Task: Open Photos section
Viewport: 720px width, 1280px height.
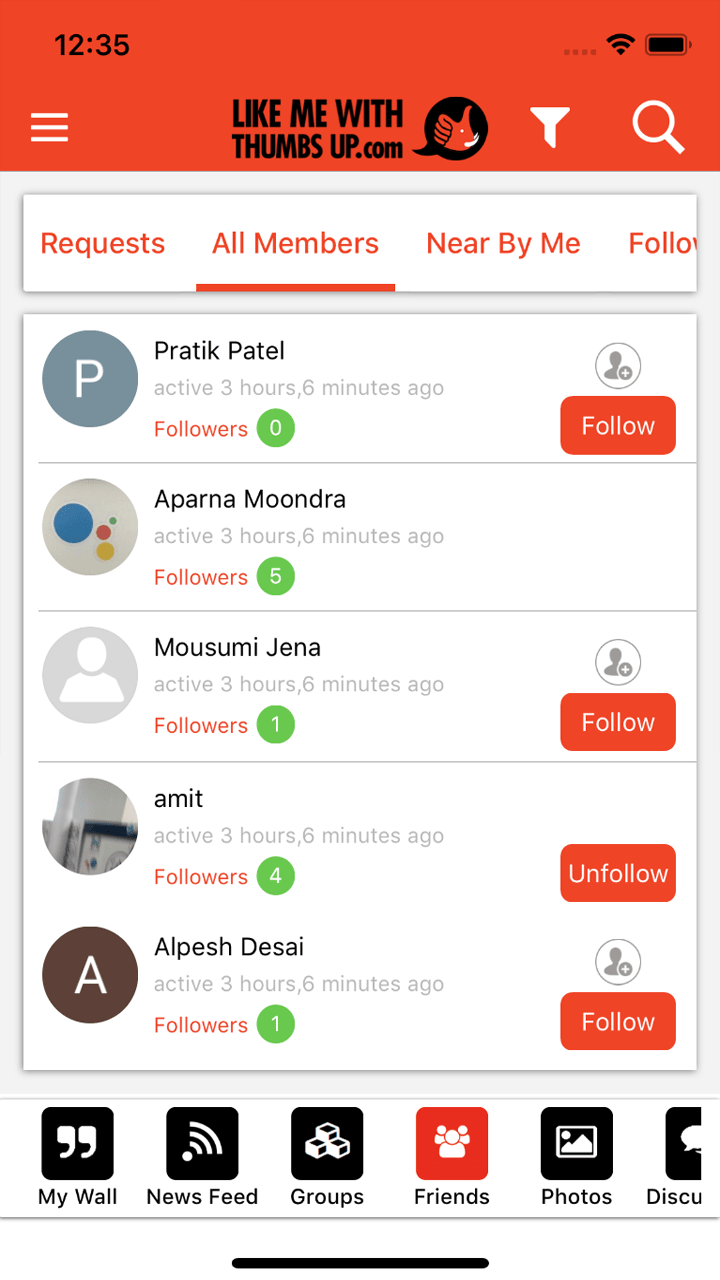Action: (x=576, y=1156)
